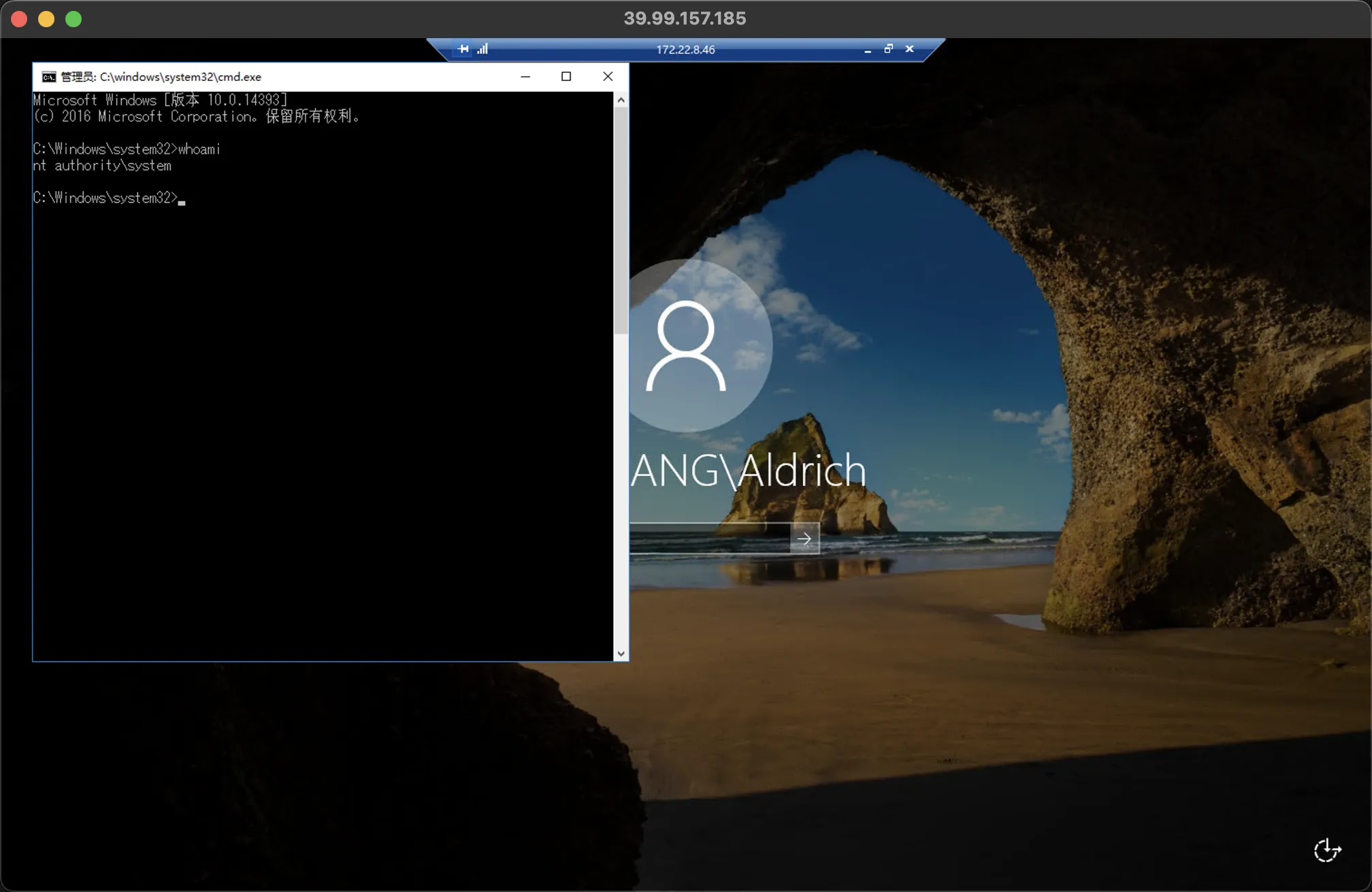
Task: Click the cmd.exe icon in title bar
Action: click(x=48, y=77)
